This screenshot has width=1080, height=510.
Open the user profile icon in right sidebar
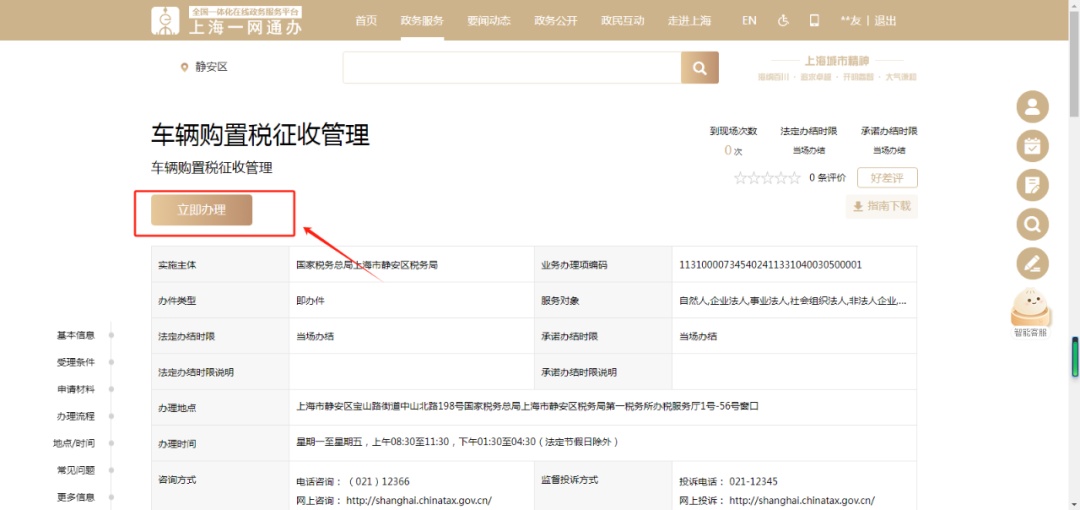click(x=1032, y=106)
